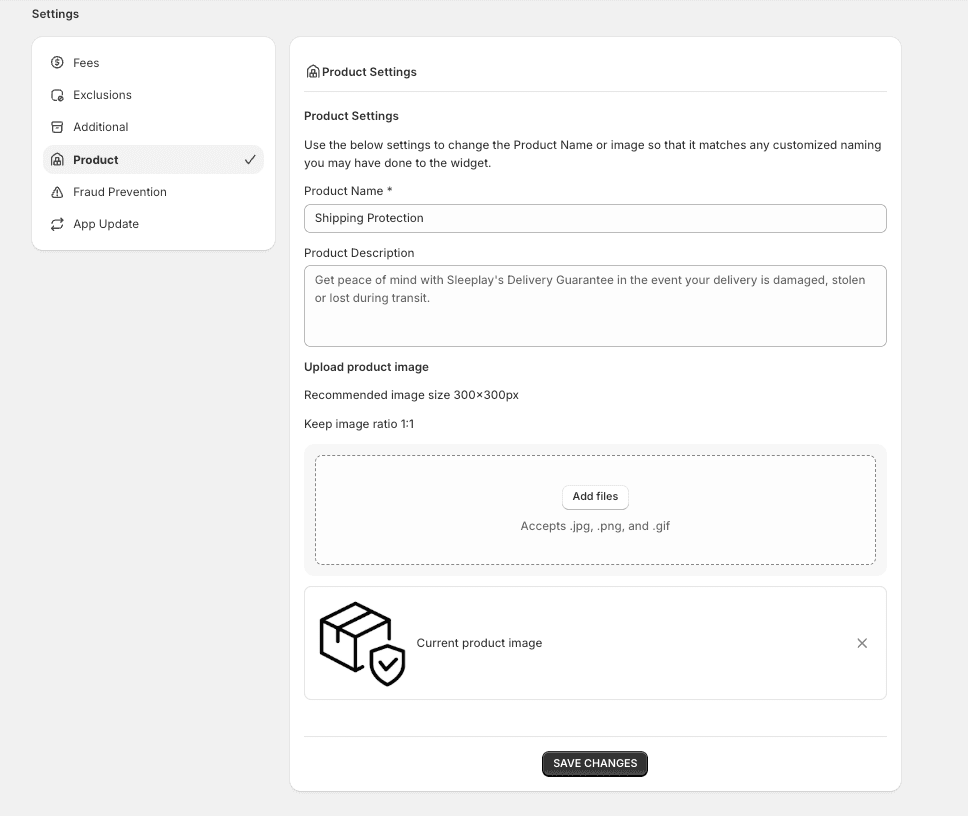Click the bold "Product Settings" subheading
The image size is (968, 816).
tap(351, 116)
